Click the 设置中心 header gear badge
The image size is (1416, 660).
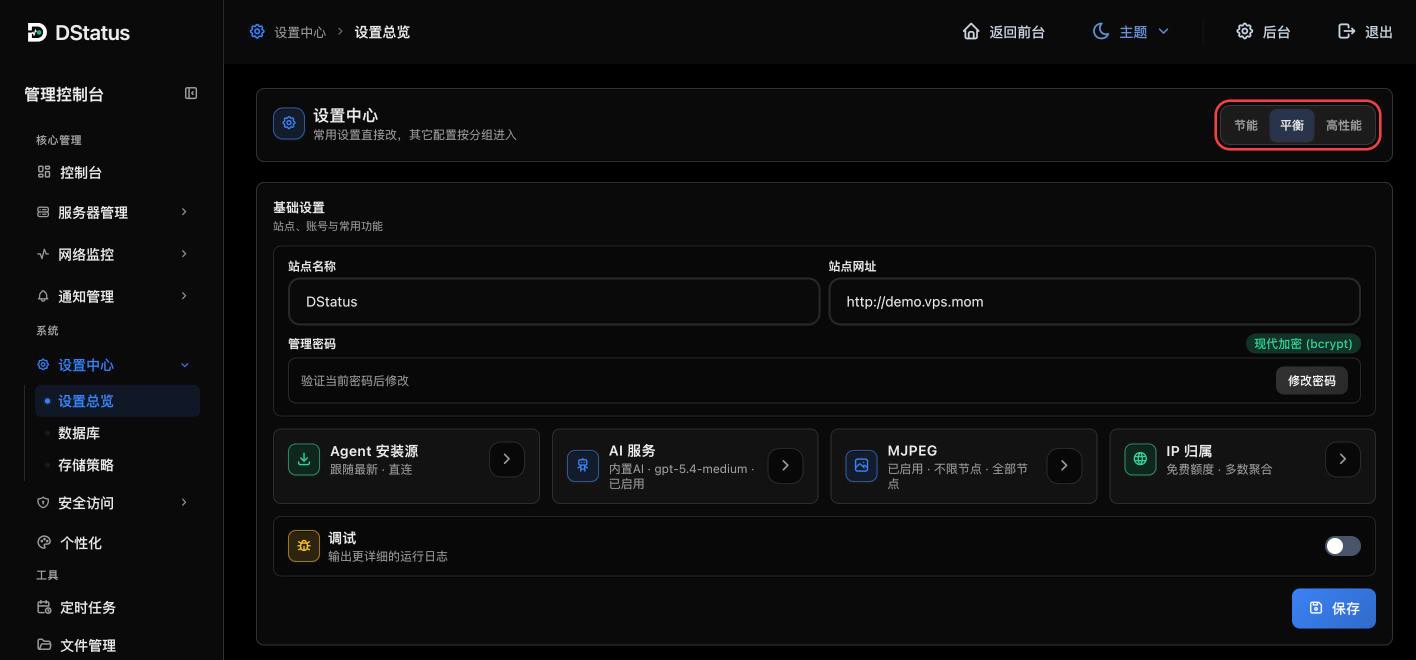[289, 123]
